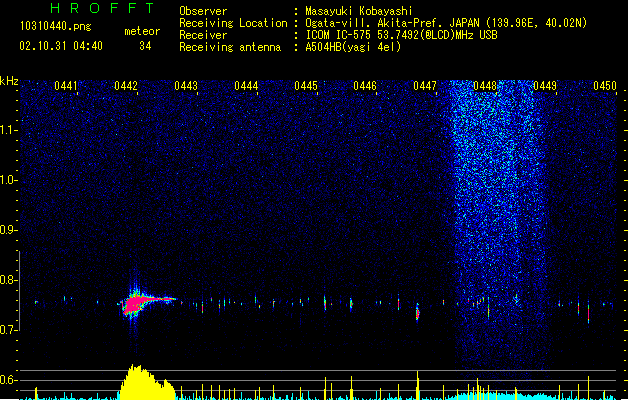This screenshot has width=629, height=400.
Task: Select the file name 10310440.png
Action: point(56,26)
